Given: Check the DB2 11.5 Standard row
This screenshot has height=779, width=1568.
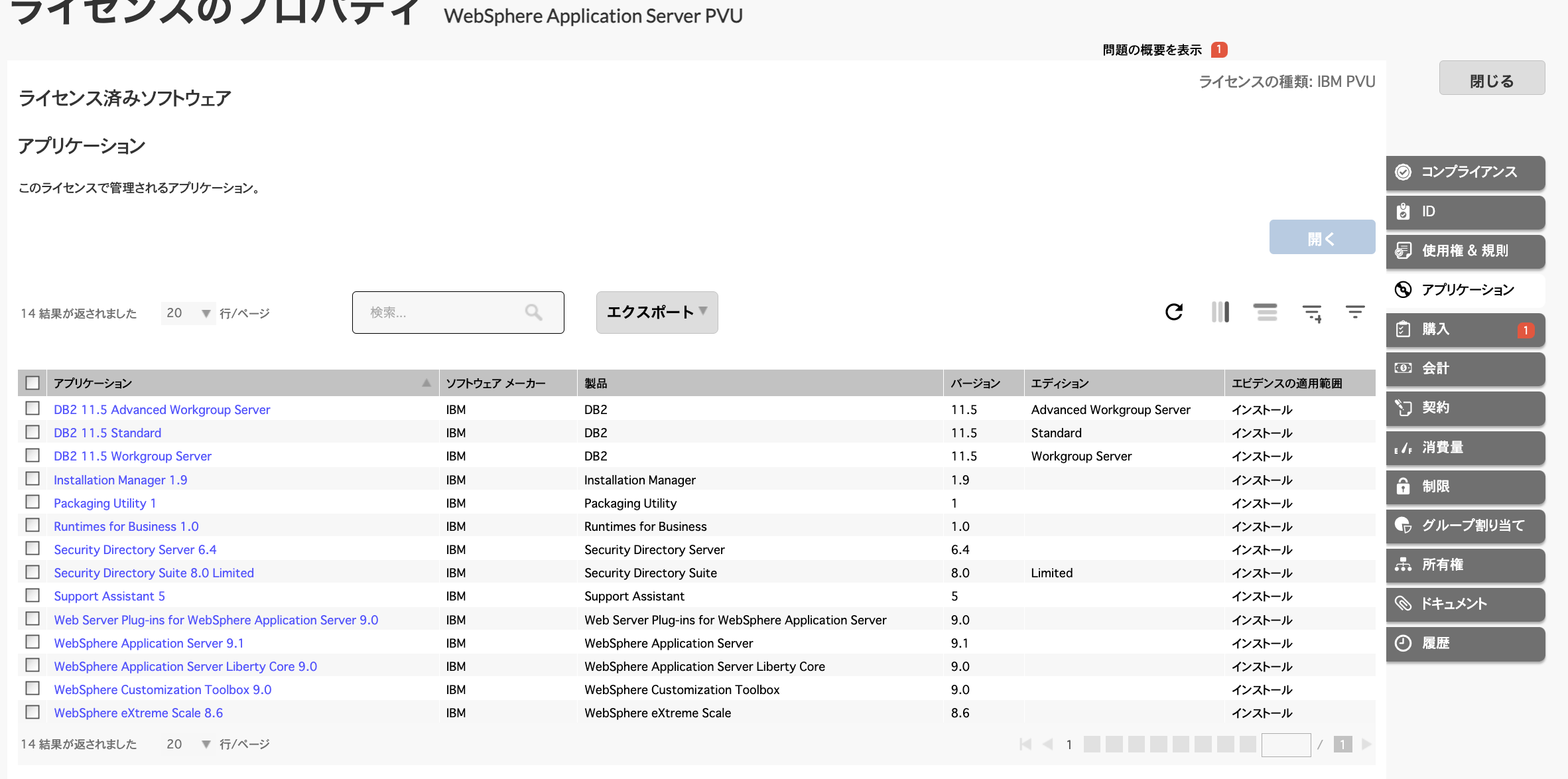Looking at the screenshot, I should (x=33, y=431).
